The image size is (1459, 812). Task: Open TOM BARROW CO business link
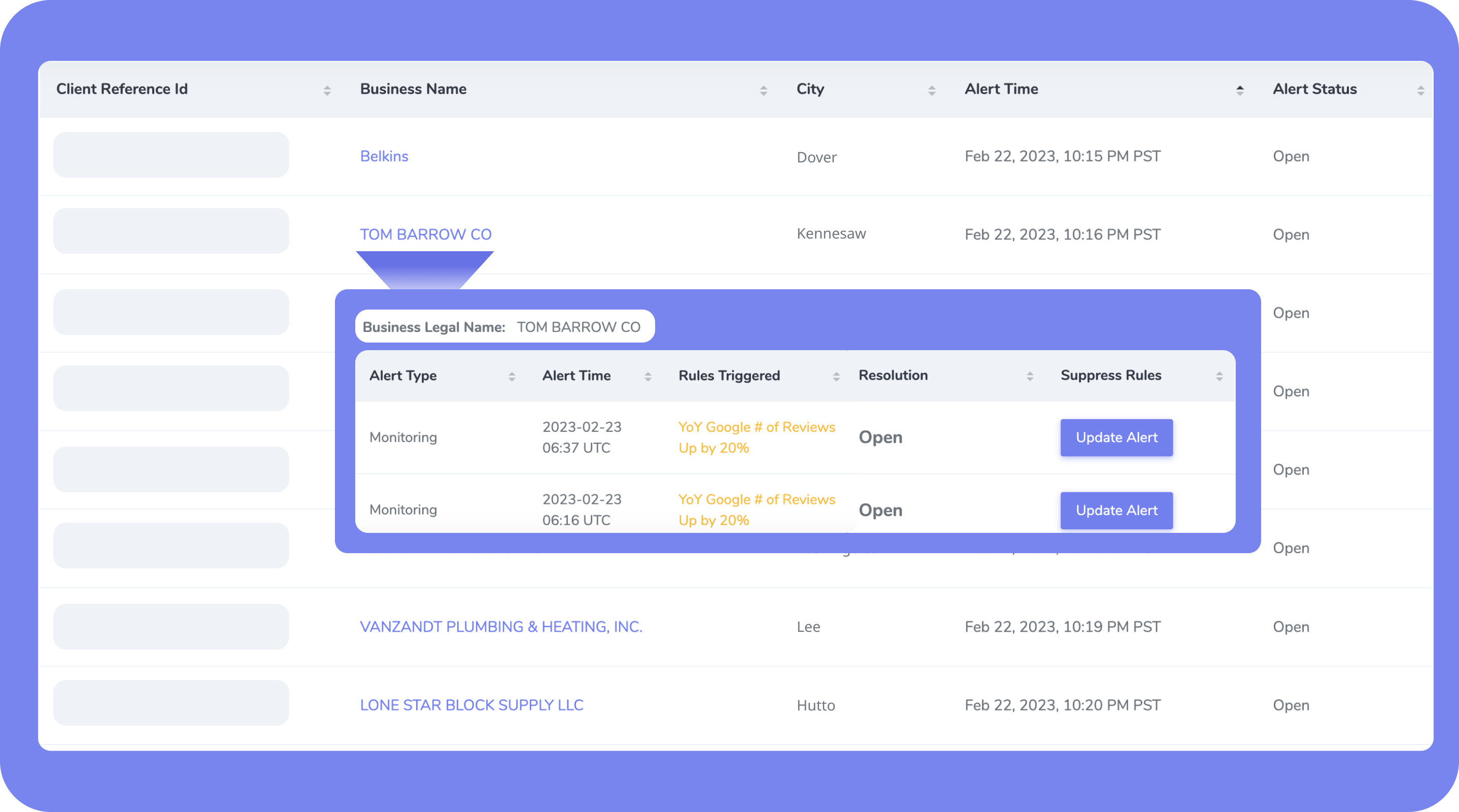425,234
